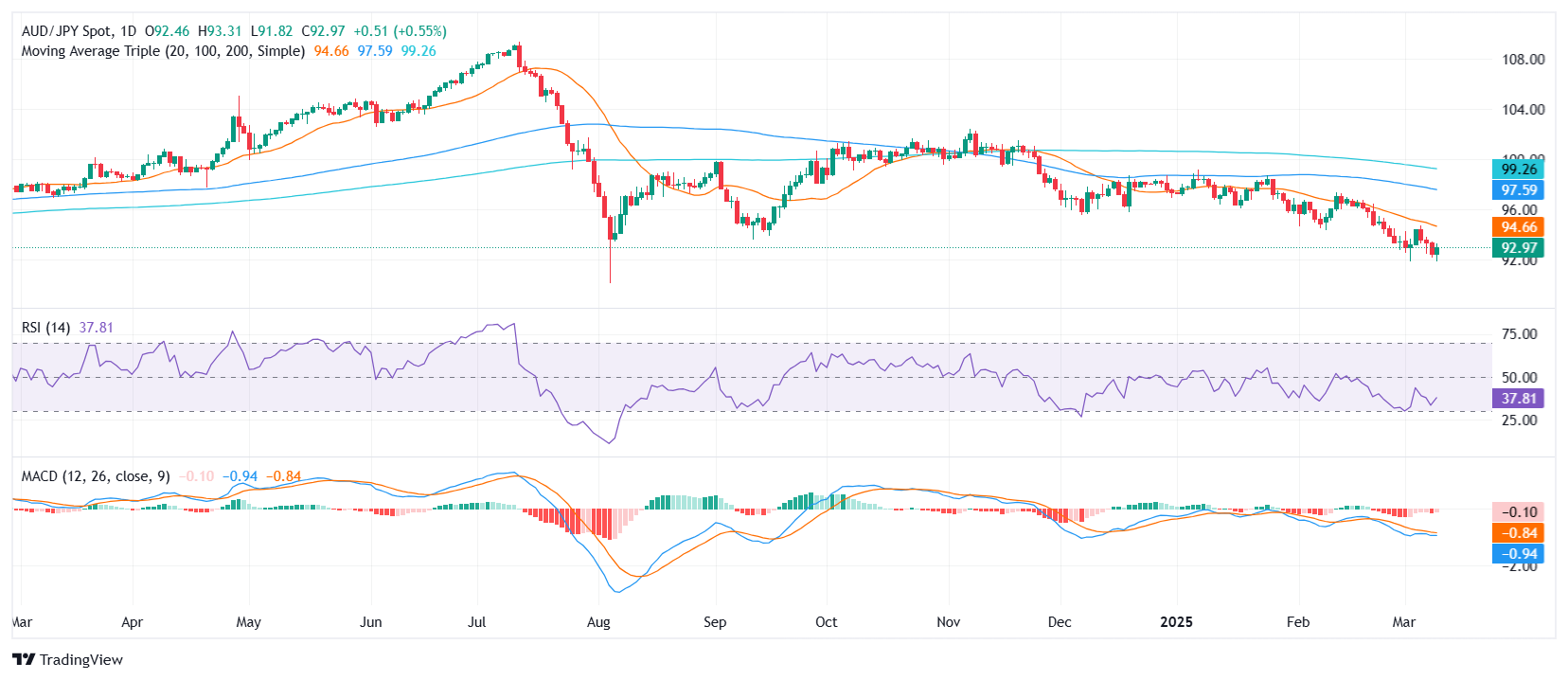Click the +0.51 (+0.55%) price change text

tap(400, 31)
